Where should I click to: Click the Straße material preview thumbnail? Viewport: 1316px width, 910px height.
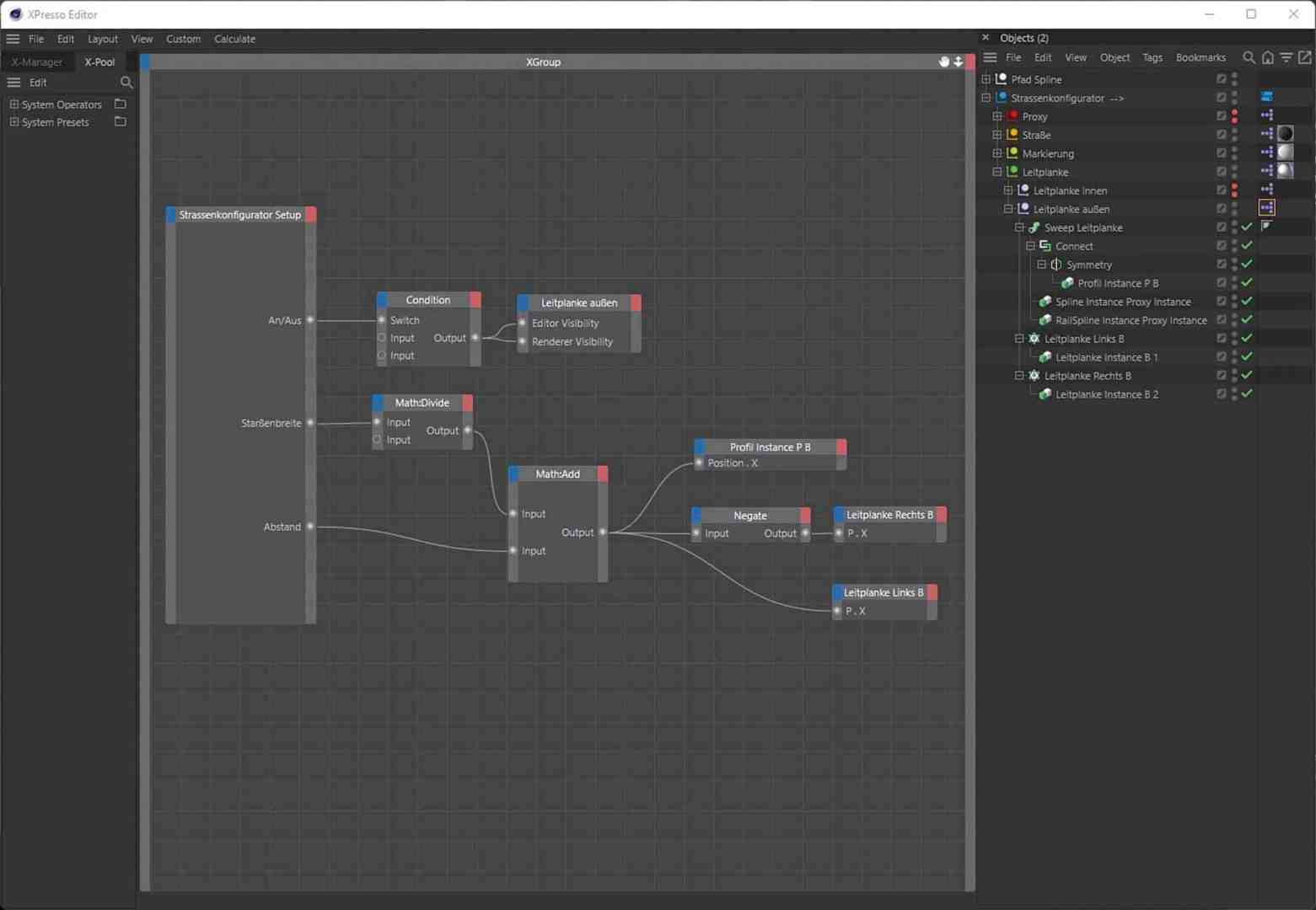pos(1285,133)
